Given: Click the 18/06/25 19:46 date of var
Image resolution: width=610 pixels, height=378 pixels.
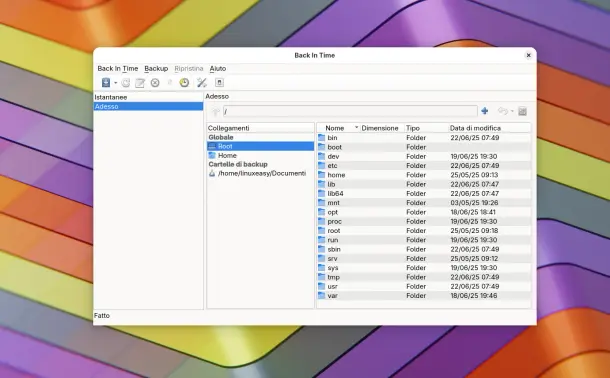Looking at the screenshot, I should pyautogui.click(x=474, y=296).
